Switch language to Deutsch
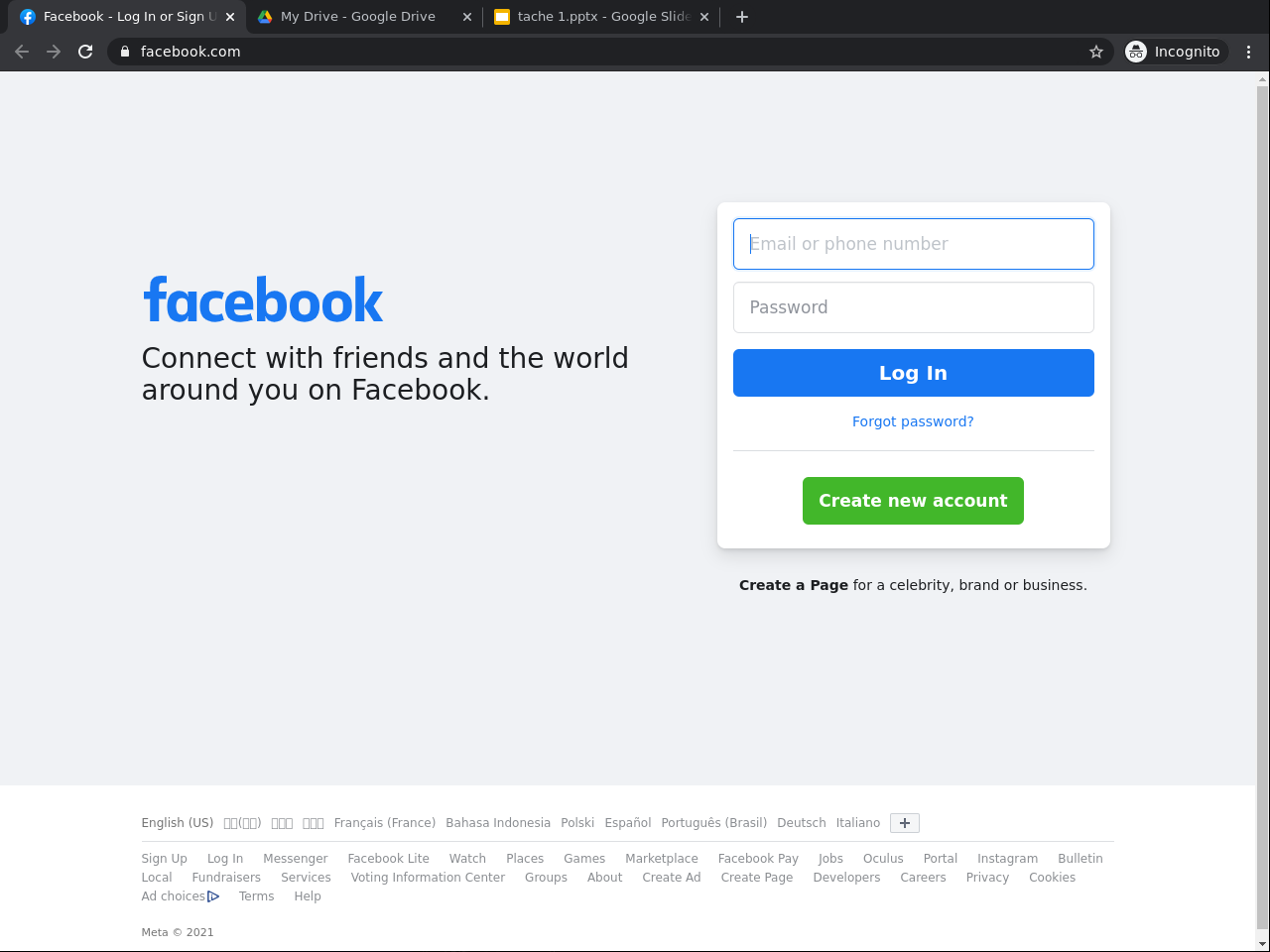This screenshot has width=1270, height=952. coord(802,823)
